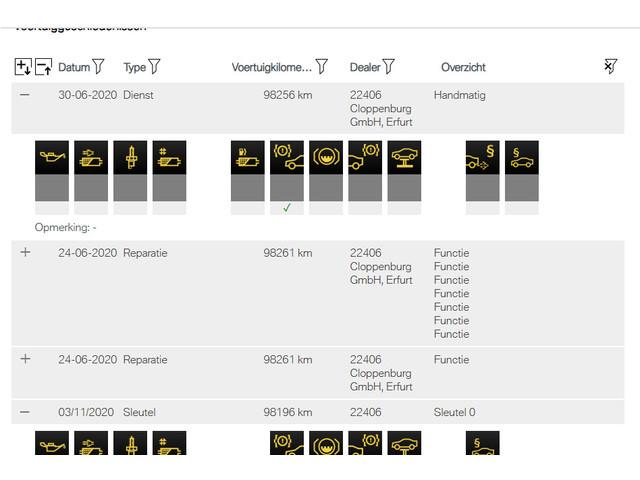Click the rear brake icon in Dienst row
The width and height of the screenshot is (640, 480).
pos(365,158)
